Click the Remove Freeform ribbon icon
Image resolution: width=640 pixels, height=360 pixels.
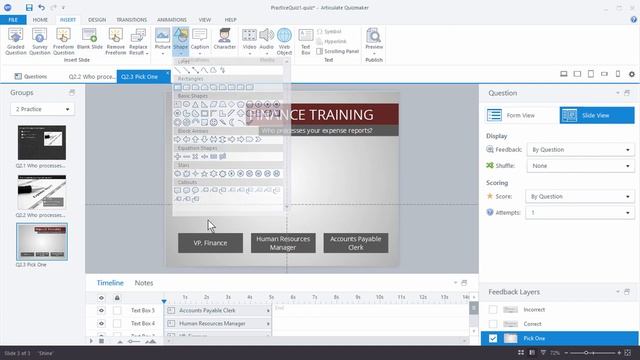[x=116, y=41]
